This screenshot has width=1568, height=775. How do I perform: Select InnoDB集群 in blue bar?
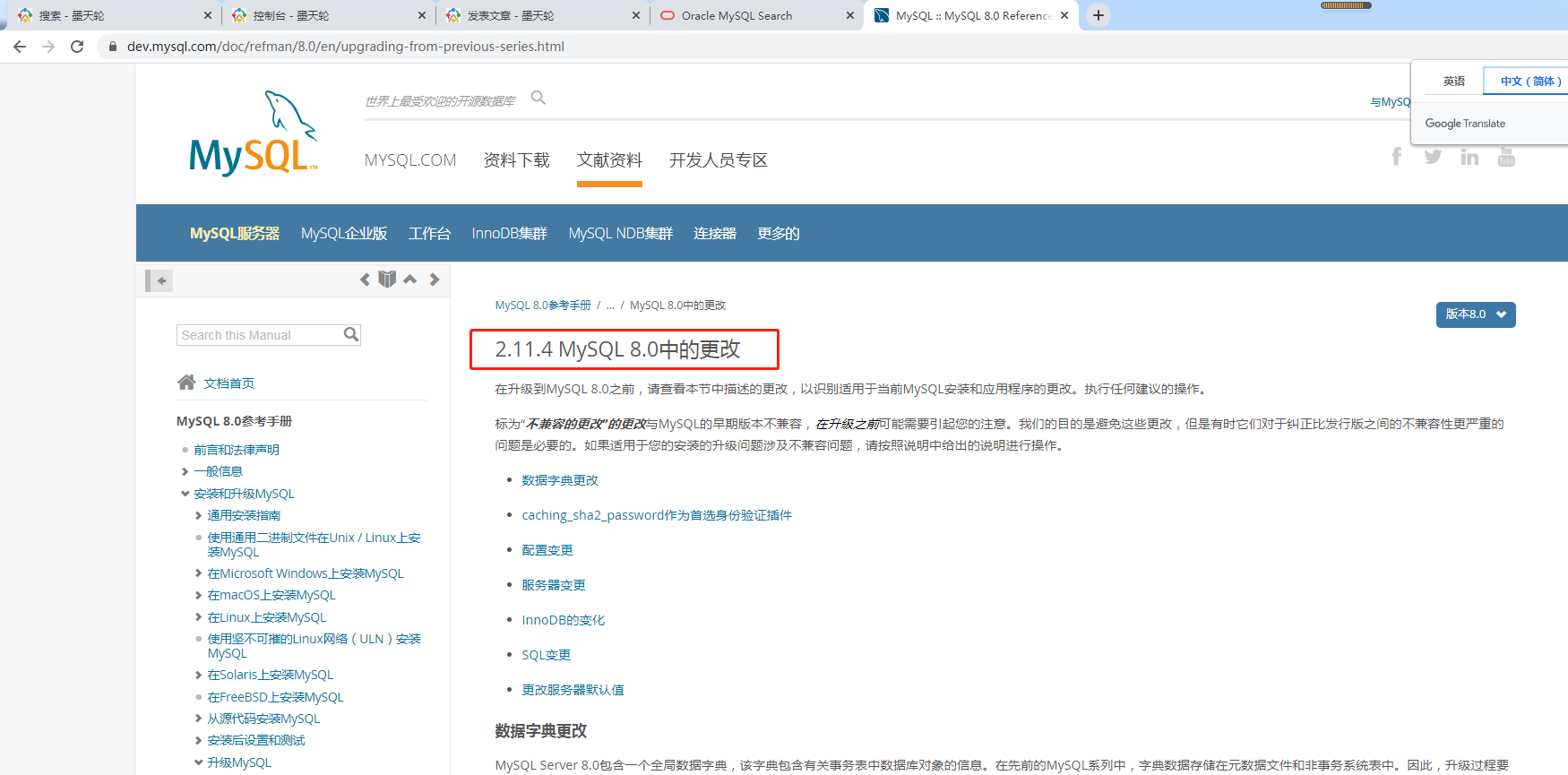pos(509,233)
